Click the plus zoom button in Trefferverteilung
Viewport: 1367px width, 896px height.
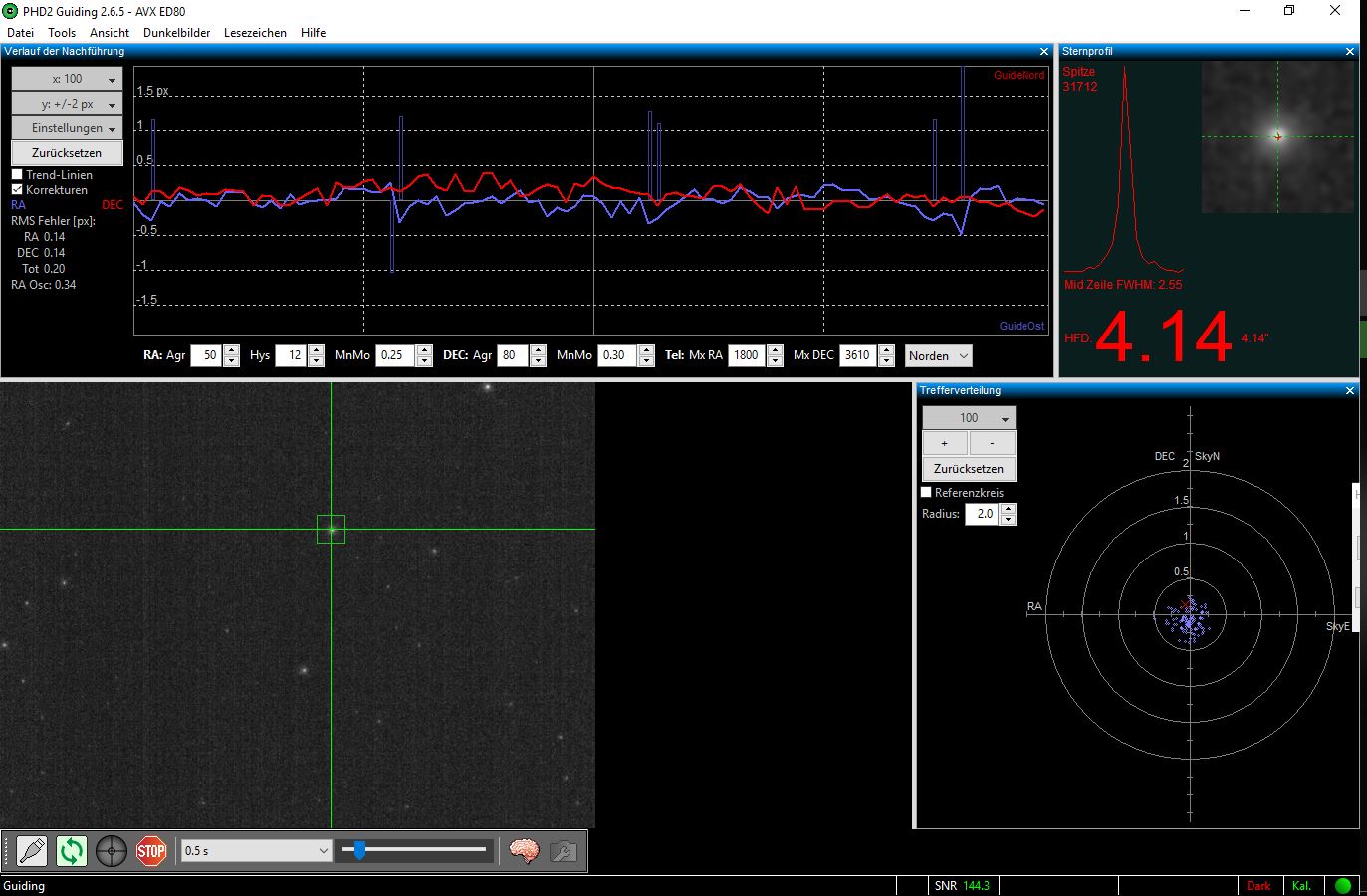pyautogui.click(x=945, y=443)
